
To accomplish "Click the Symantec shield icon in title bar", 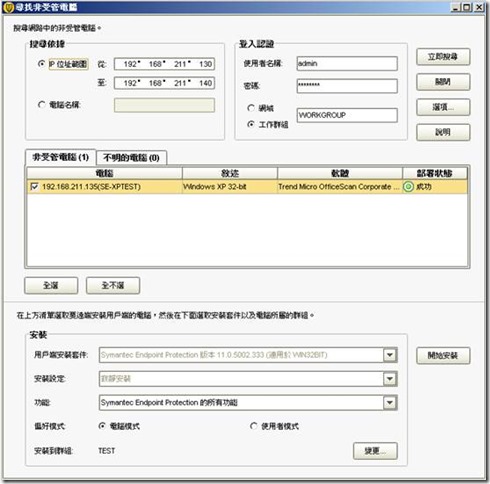I will 8,7.
